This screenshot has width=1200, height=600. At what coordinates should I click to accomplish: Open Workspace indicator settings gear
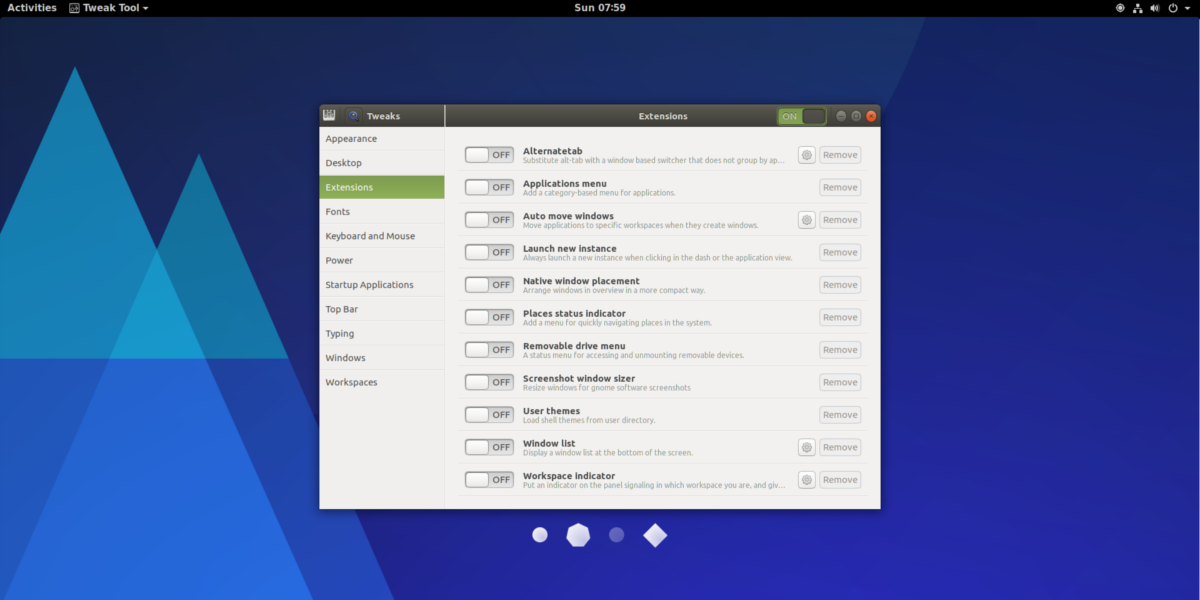coord(806,480)
